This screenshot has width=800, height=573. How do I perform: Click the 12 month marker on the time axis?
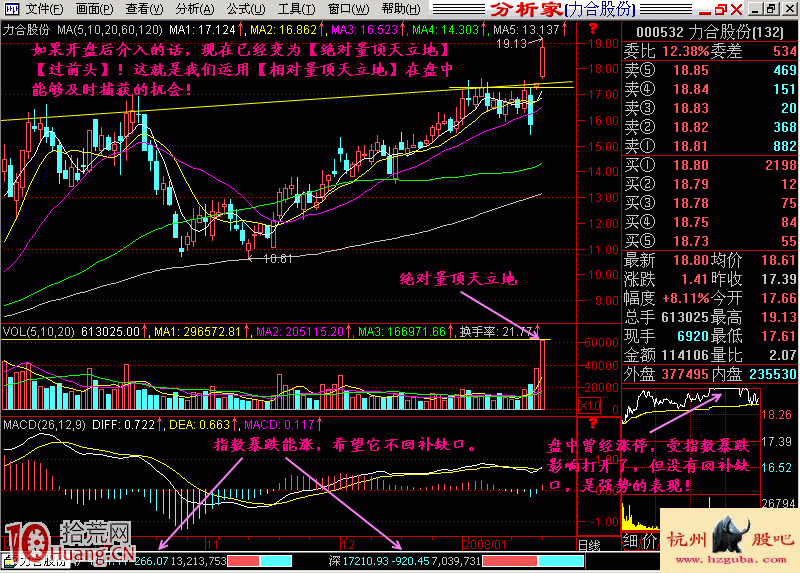pyautogui.click(x=348, y=544)
